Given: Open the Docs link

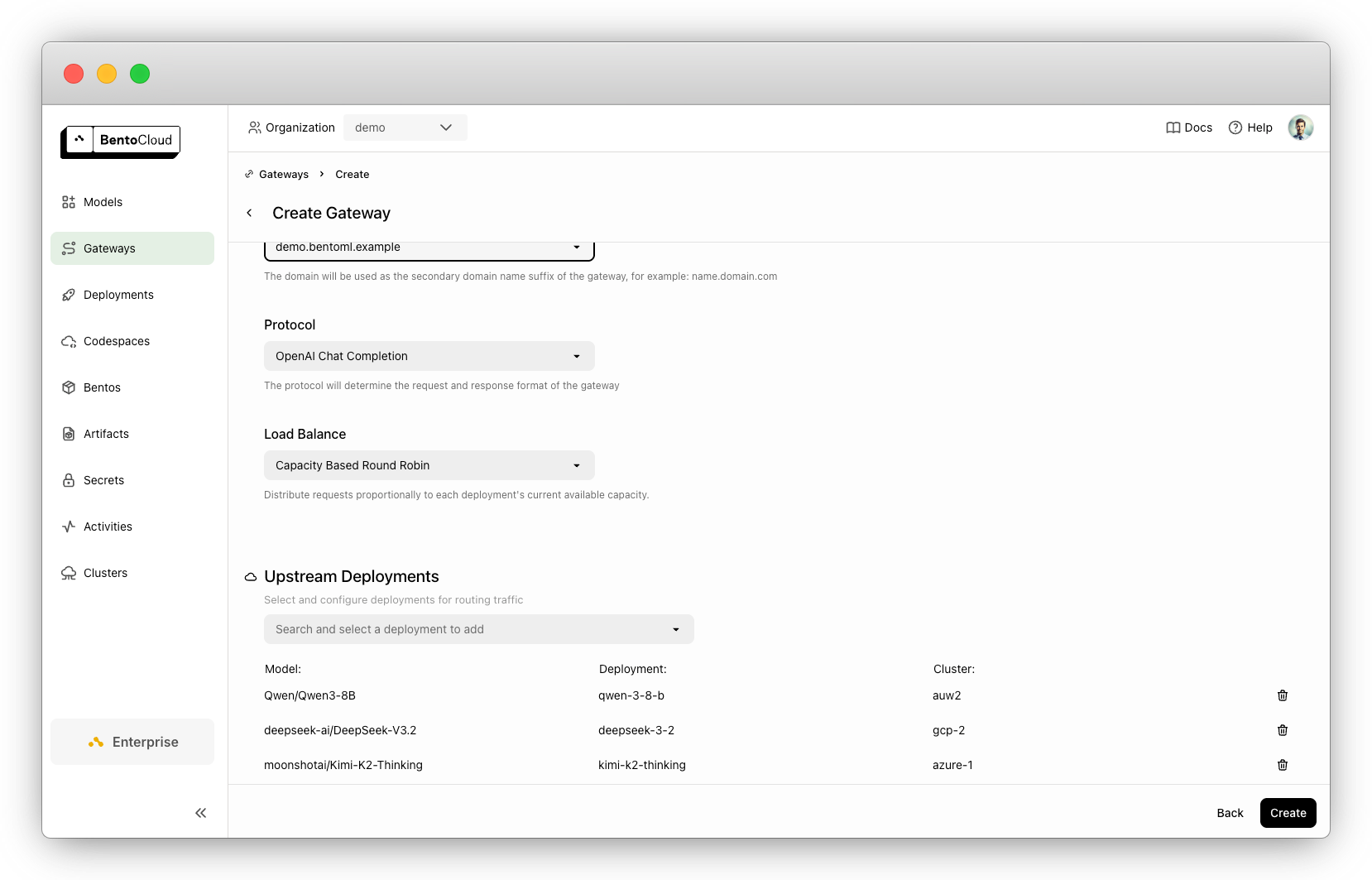Looking at the screenshot, I should coord(1189,127).
